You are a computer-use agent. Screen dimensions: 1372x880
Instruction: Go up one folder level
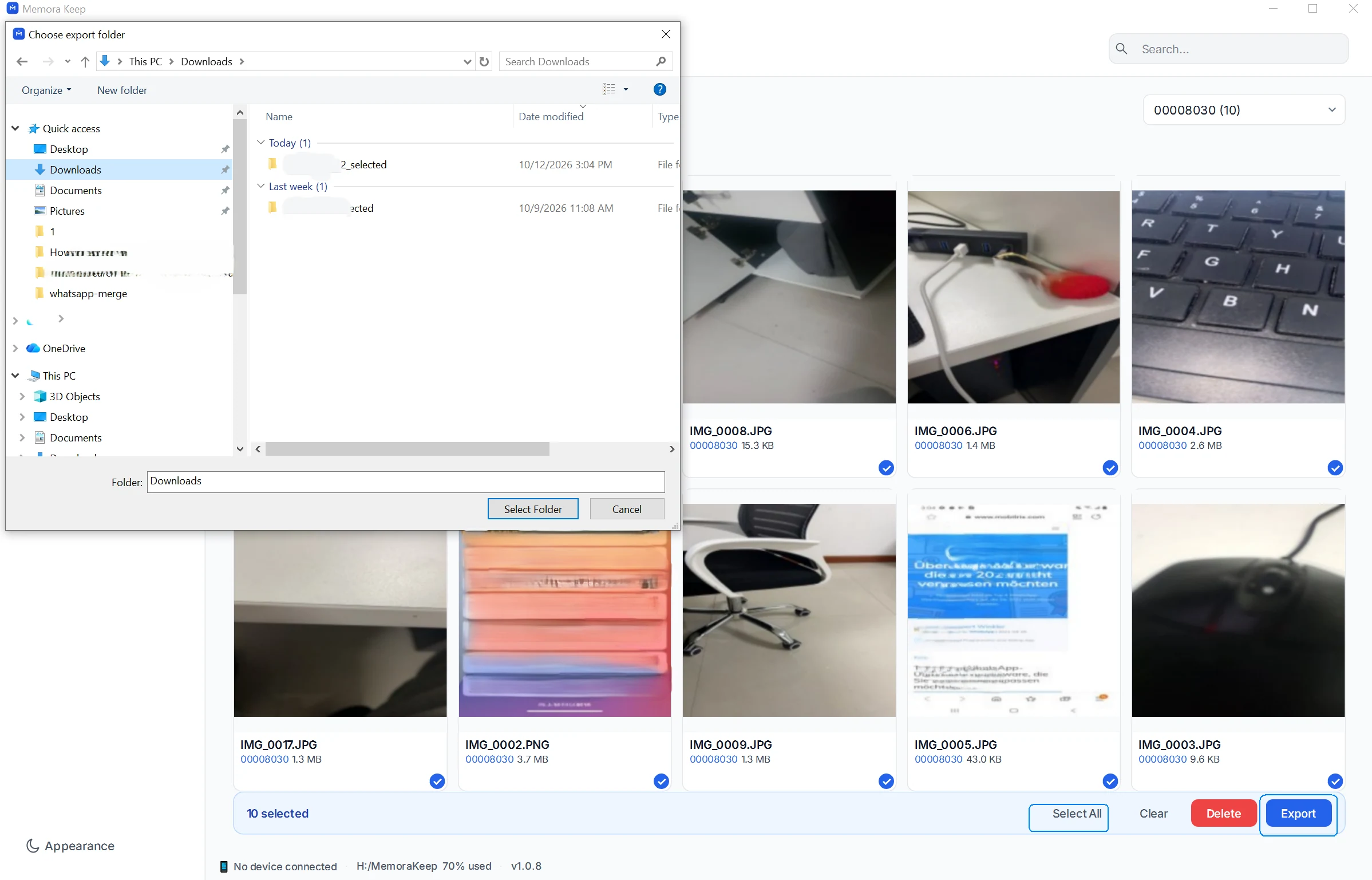tap(85, 61)
